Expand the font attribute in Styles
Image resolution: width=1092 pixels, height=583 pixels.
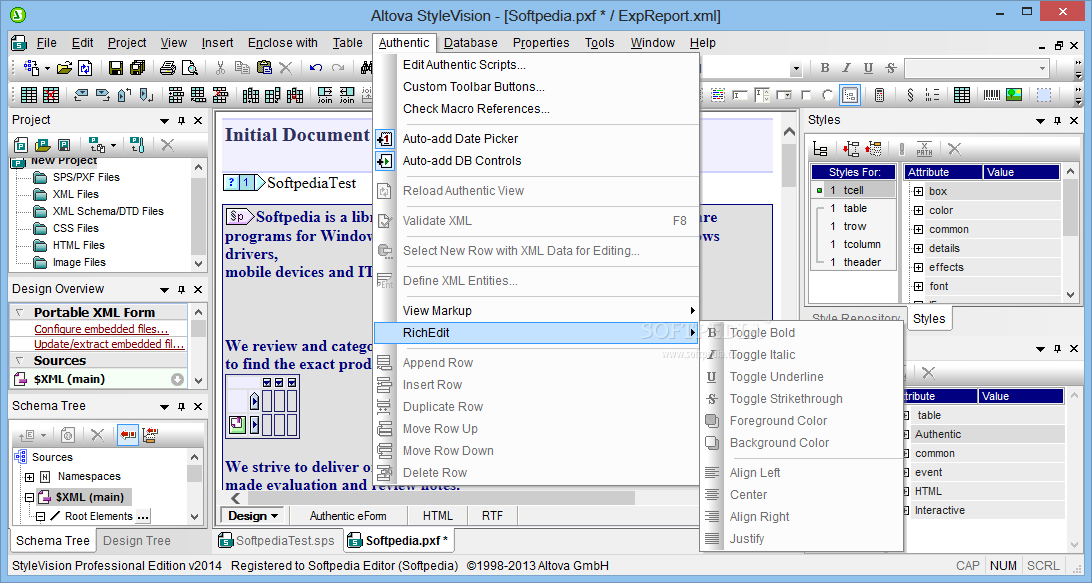tap(919, 286)
